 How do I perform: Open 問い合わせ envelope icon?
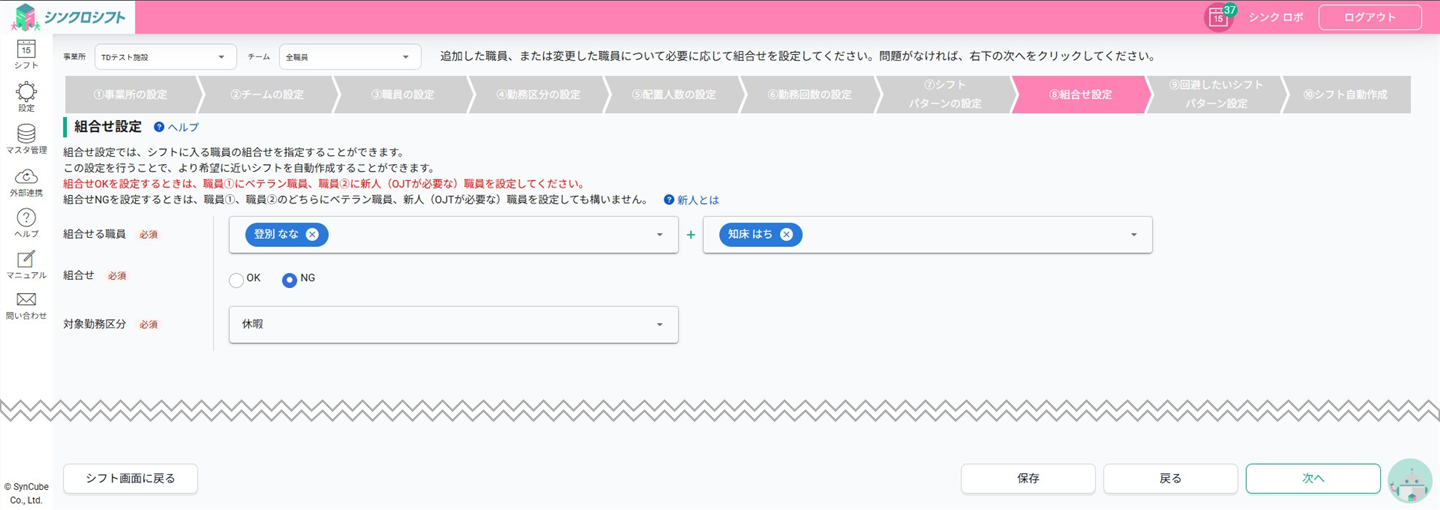coord(26,301)
